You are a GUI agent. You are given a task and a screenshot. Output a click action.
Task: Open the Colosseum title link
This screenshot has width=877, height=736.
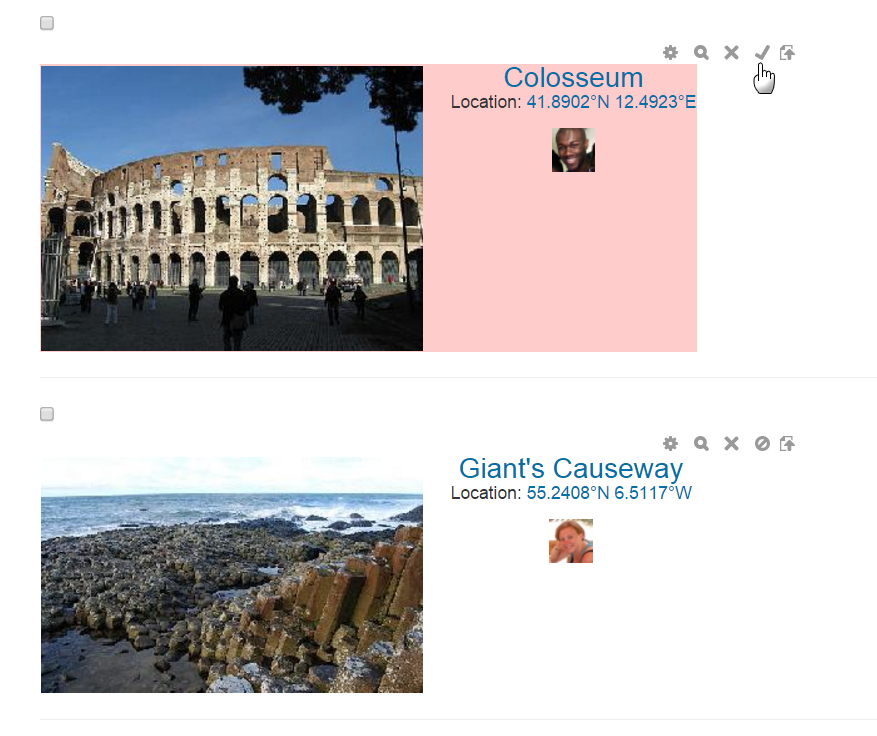pyautogui.click(x=573, y=78)
